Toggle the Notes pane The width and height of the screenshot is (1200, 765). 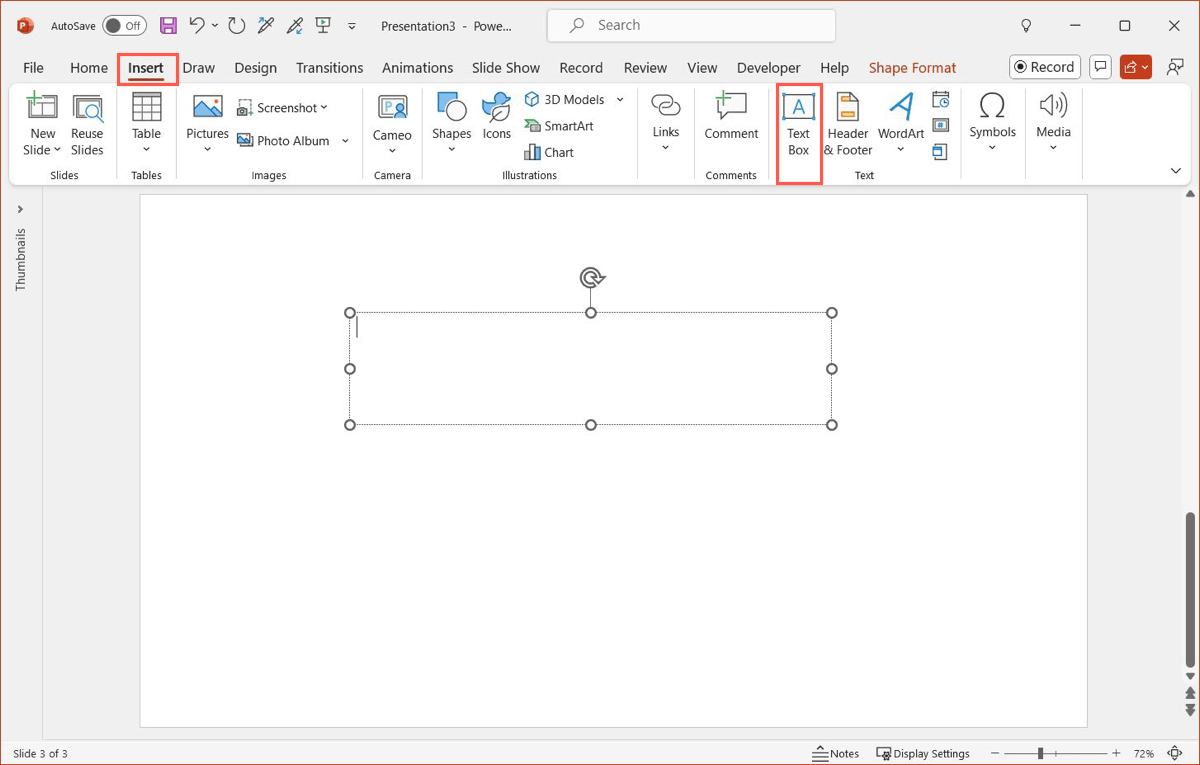pyautogui.click(x=836, y=753)
